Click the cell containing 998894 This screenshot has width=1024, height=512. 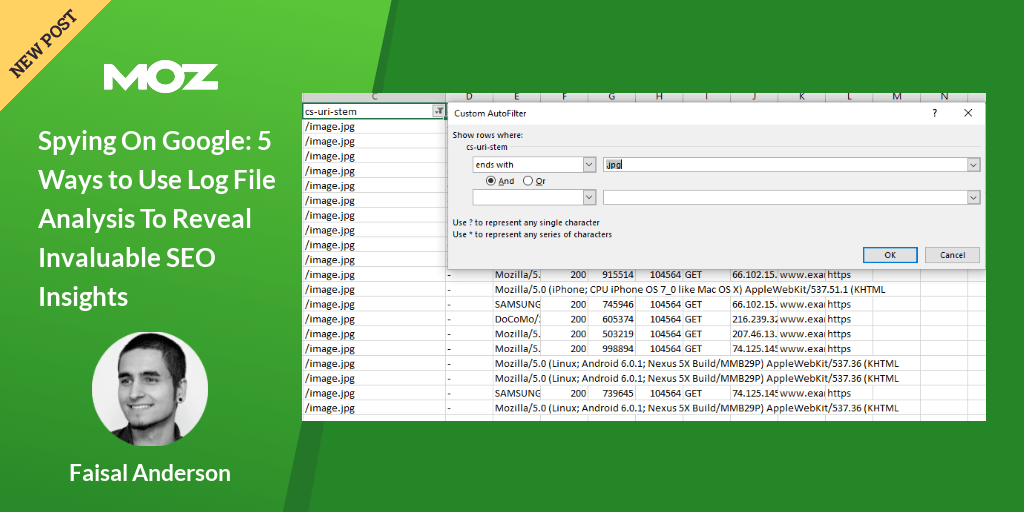tap(611, 349)
